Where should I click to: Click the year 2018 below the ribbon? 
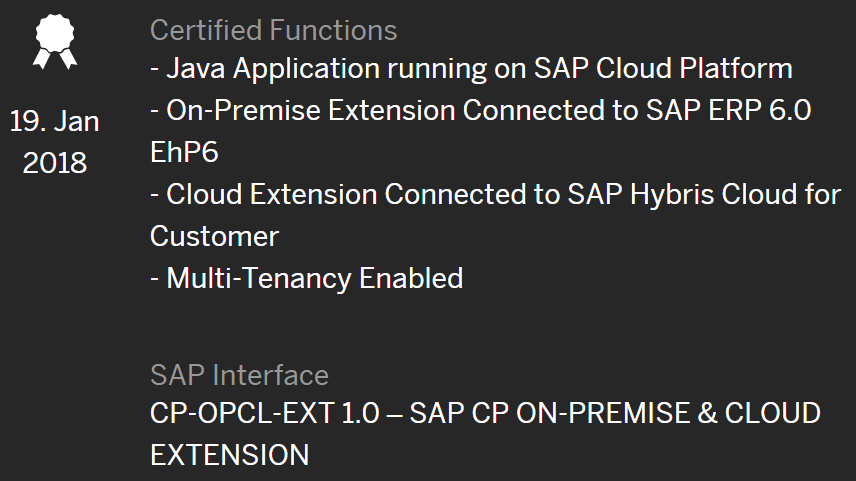(55, 163)
